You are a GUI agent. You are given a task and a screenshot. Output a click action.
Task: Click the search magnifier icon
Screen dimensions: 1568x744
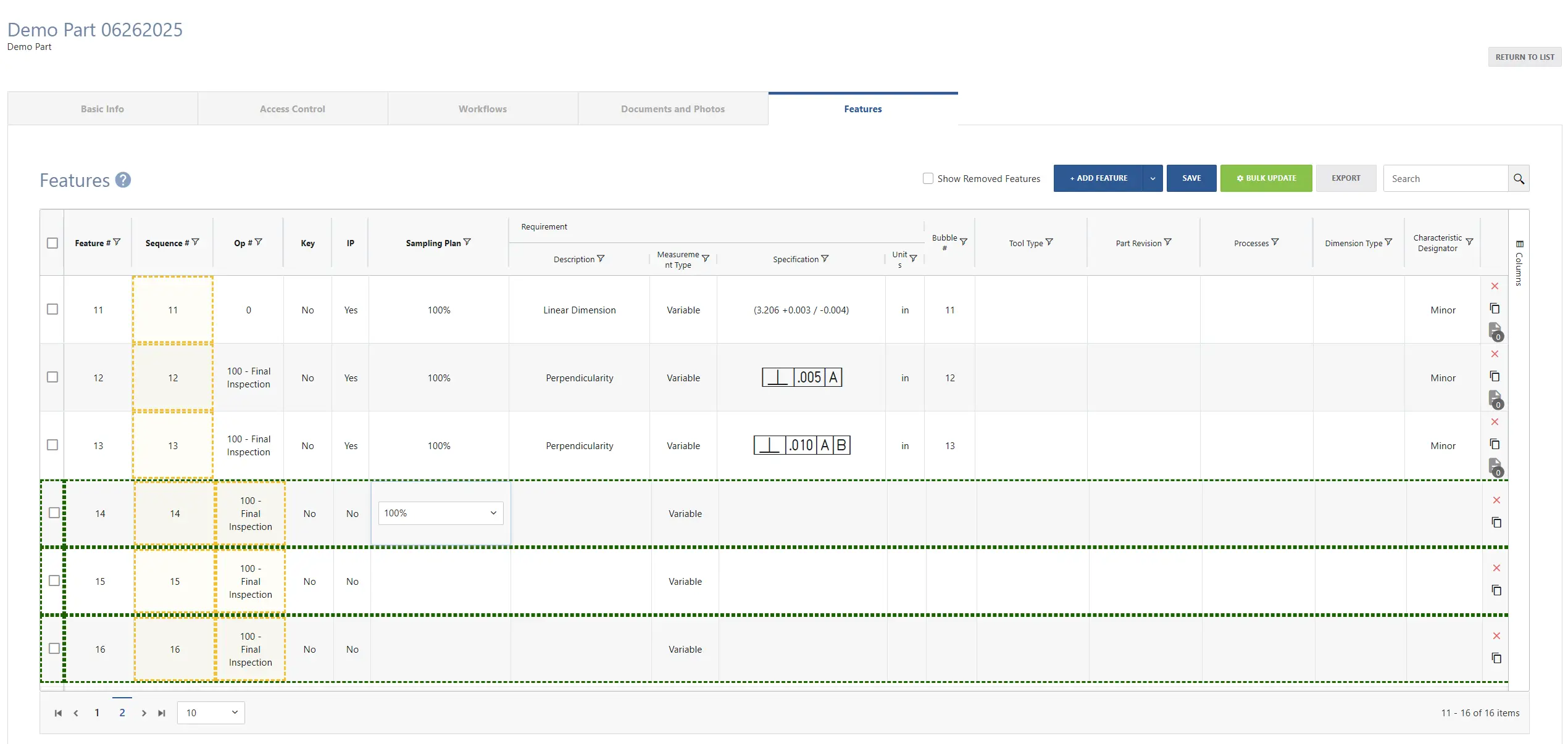click(1520, 178)
